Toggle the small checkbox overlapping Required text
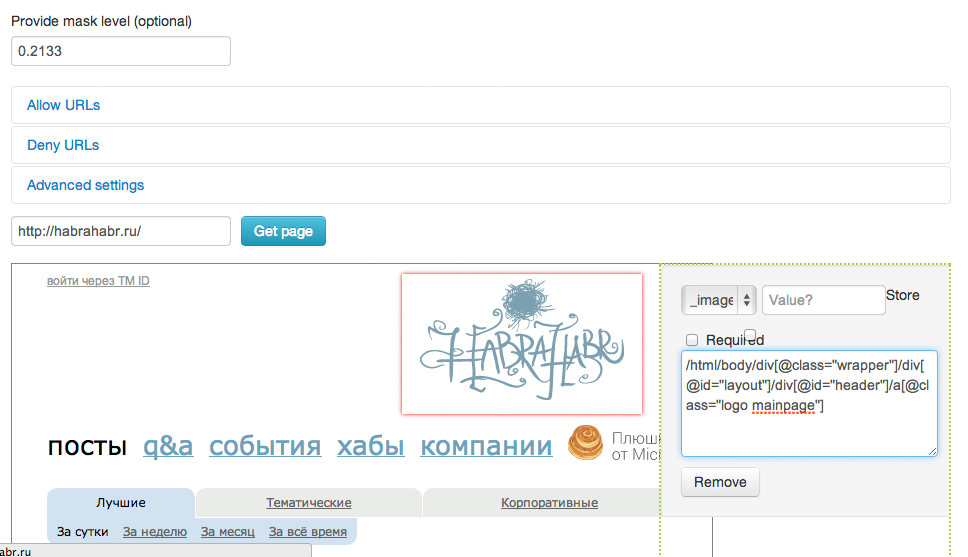This screenshot has width=968, height=557. point(750,334)
